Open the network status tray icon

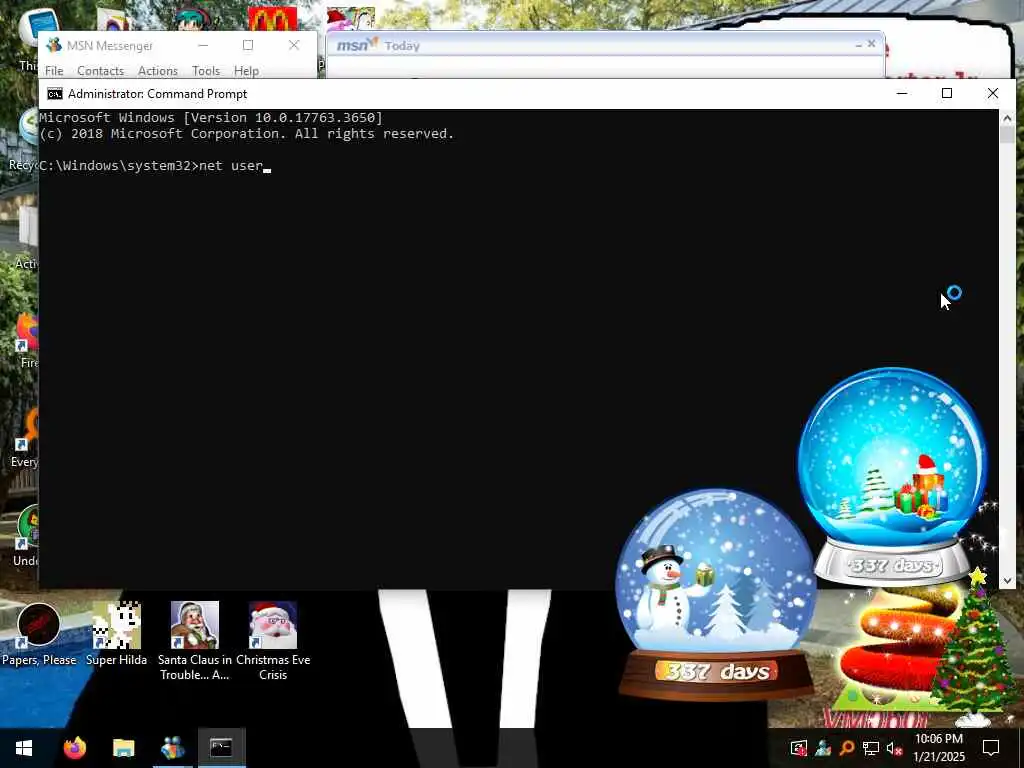(871, 748)
